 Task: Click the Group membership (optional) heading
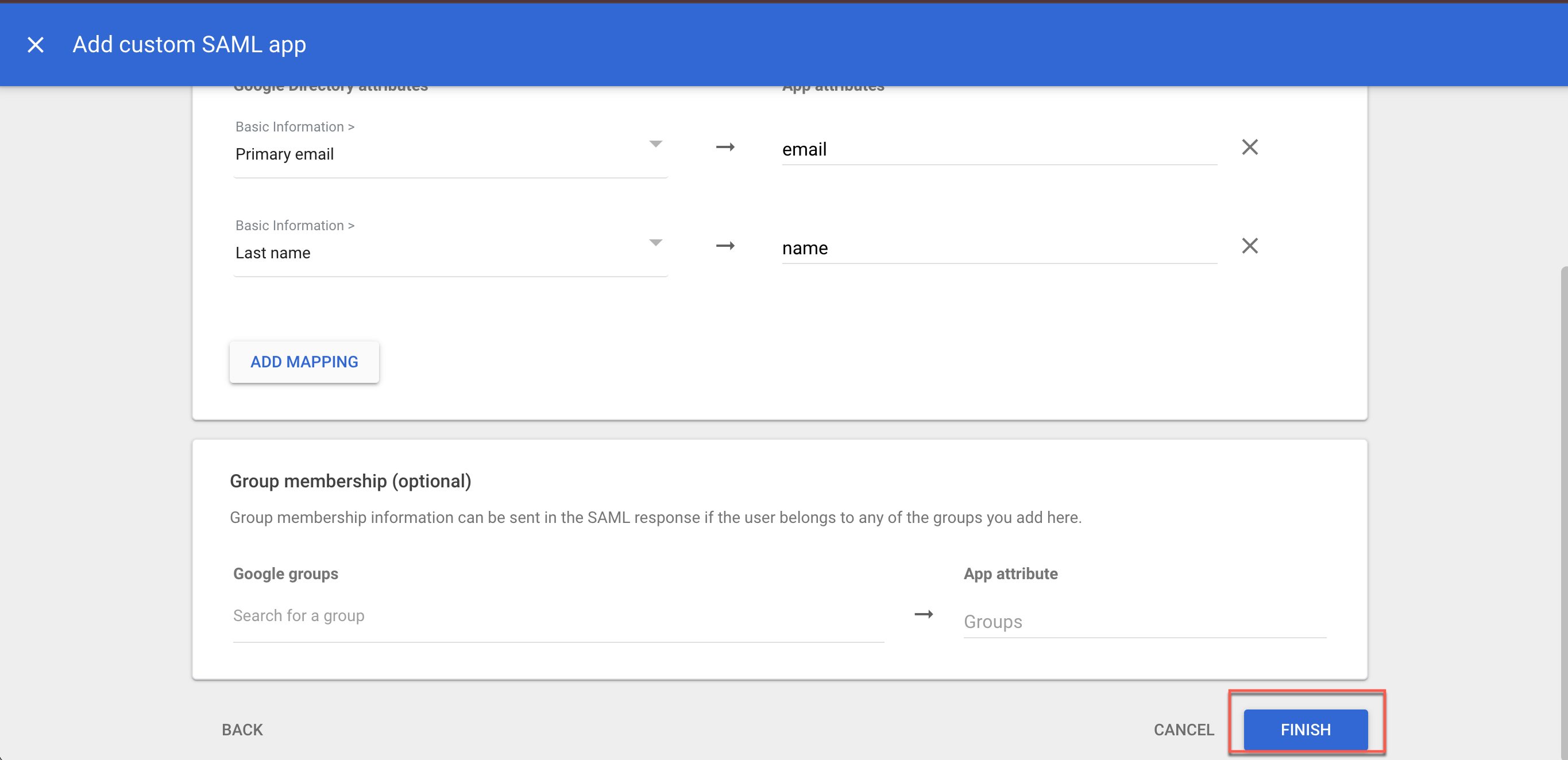(350, 480)
